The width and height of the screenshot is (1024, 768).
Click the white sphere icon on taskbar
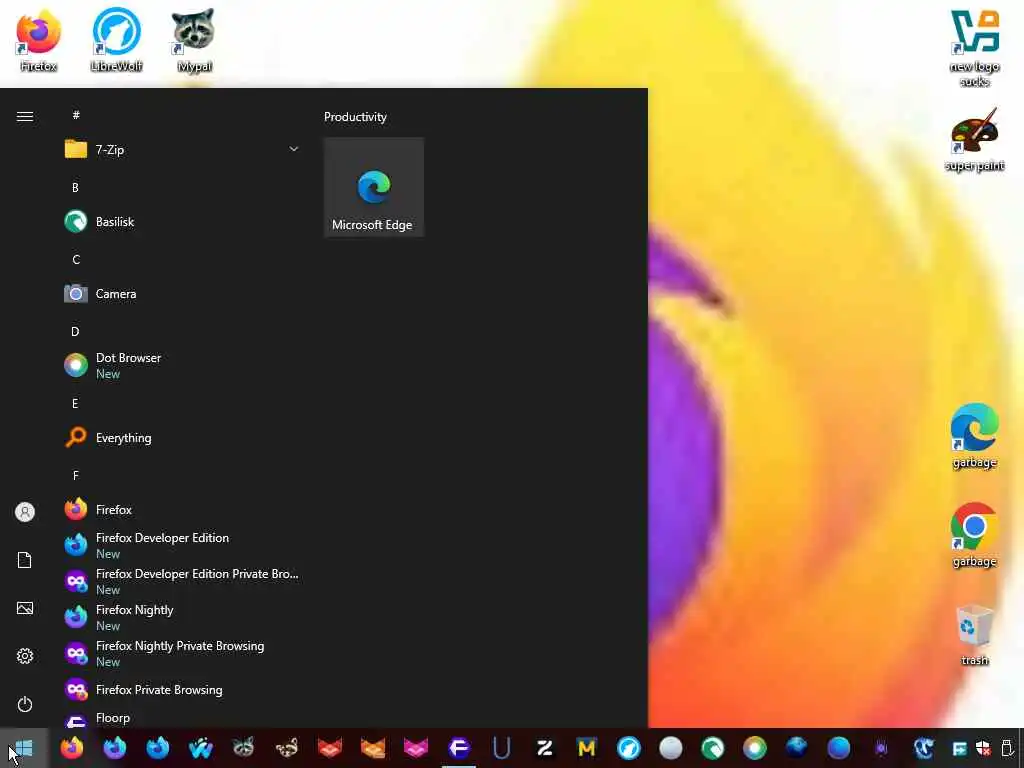click(x=671, y=748)
